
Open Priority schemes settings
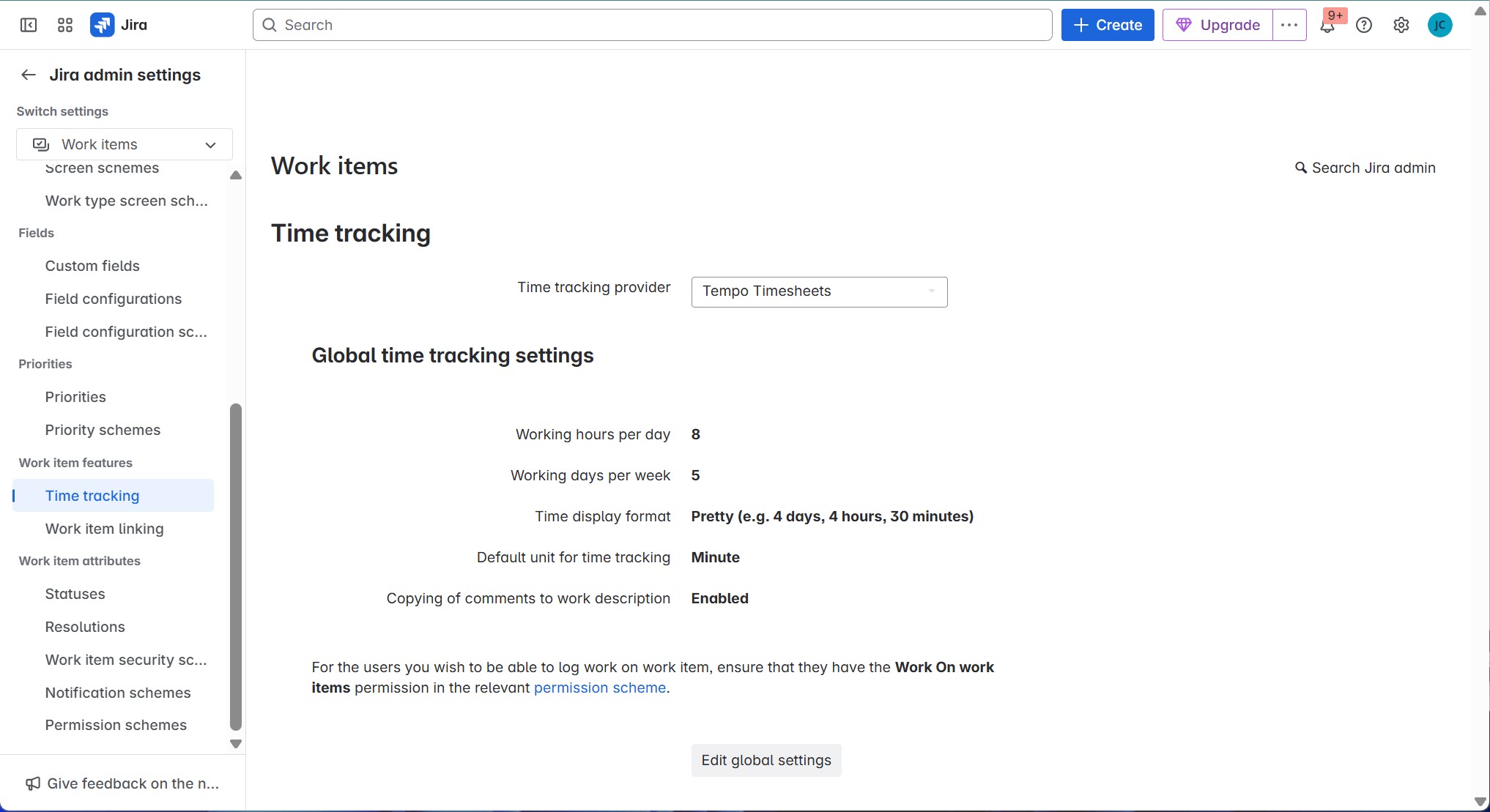pos(103,430)
